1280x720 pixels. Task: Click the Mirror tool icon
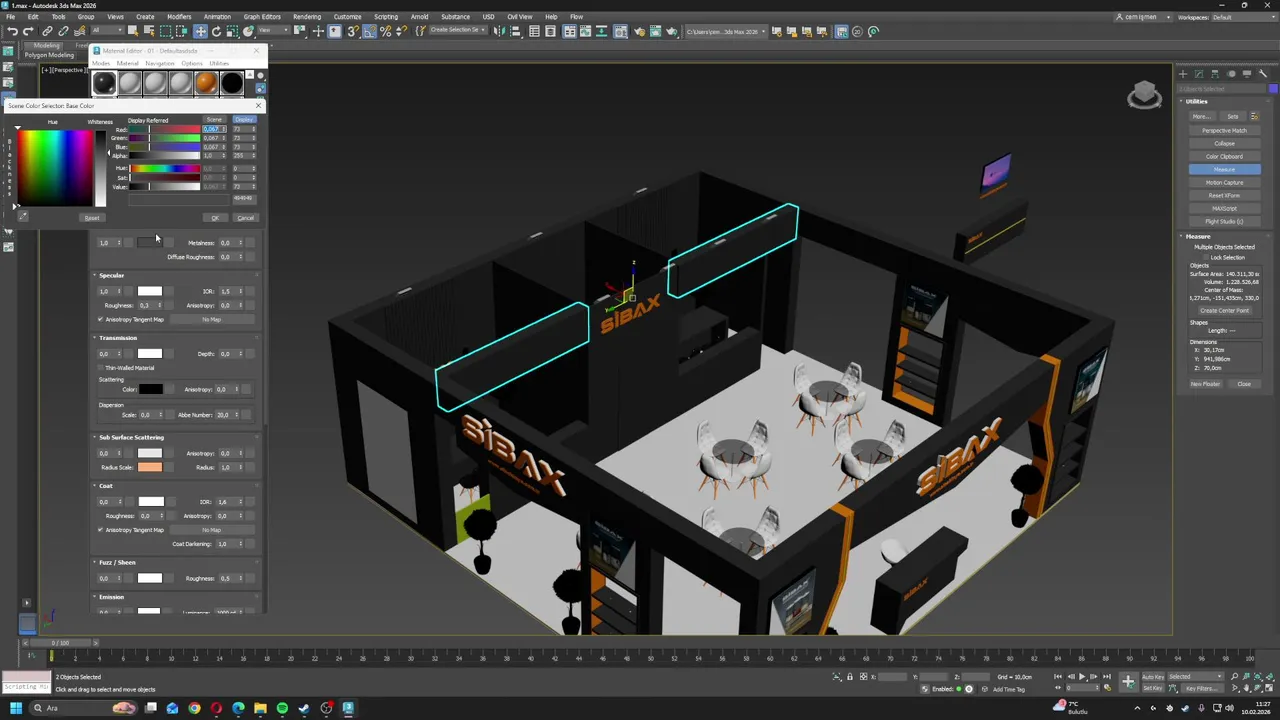tap(498, 31)
